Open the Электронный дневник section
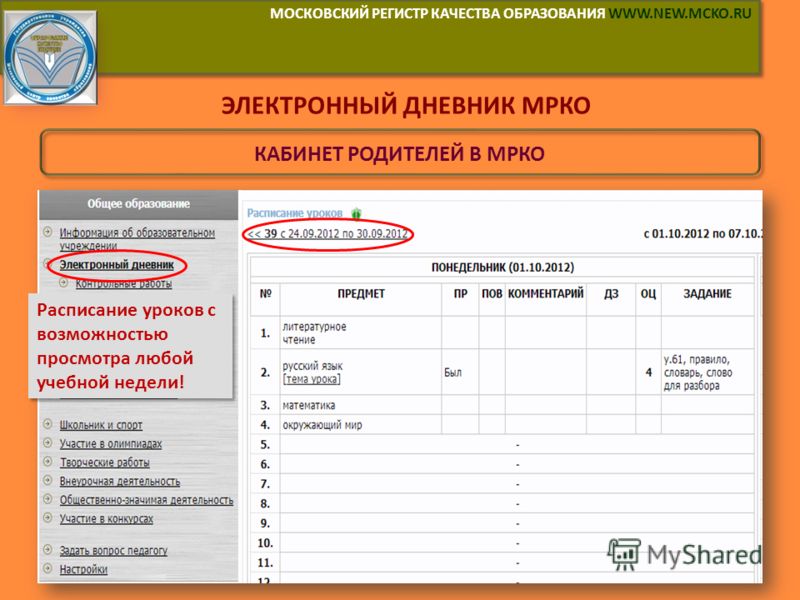Viewport: 800px width, 600px height. tap(117, 265)
